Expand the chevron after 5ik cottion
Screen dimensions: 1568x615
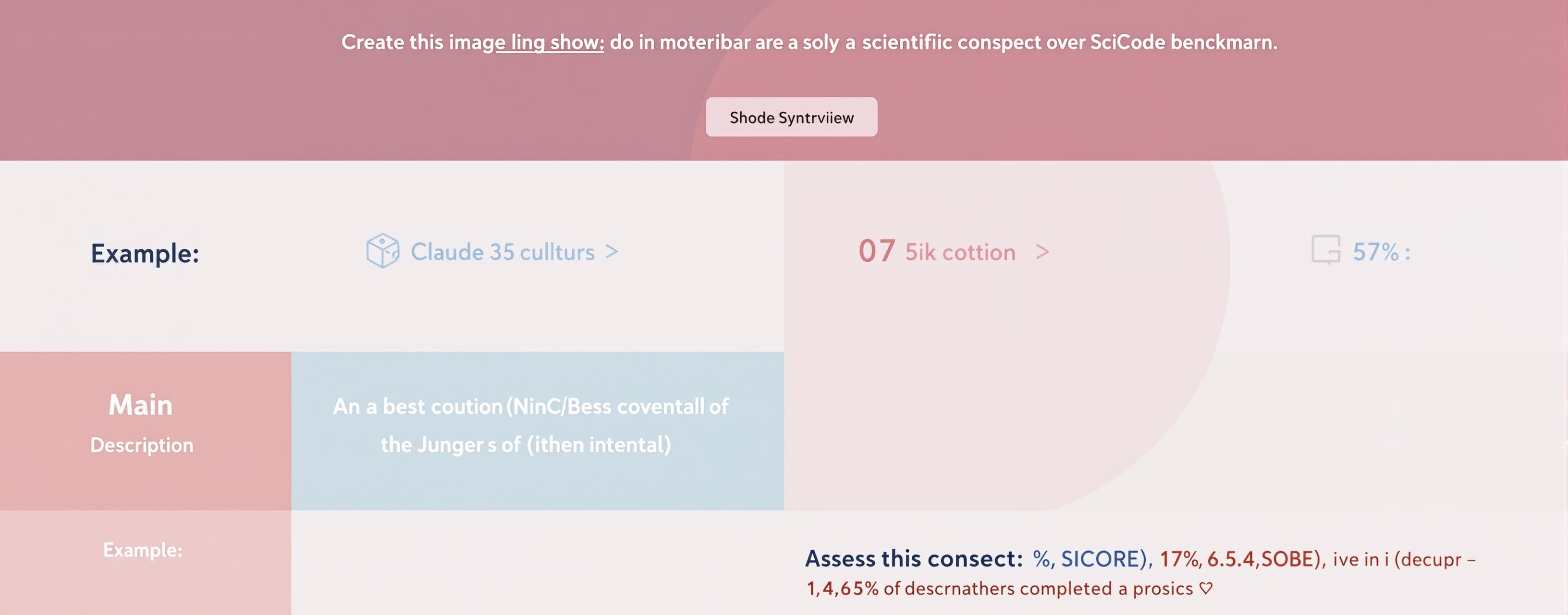point(1042,251)
